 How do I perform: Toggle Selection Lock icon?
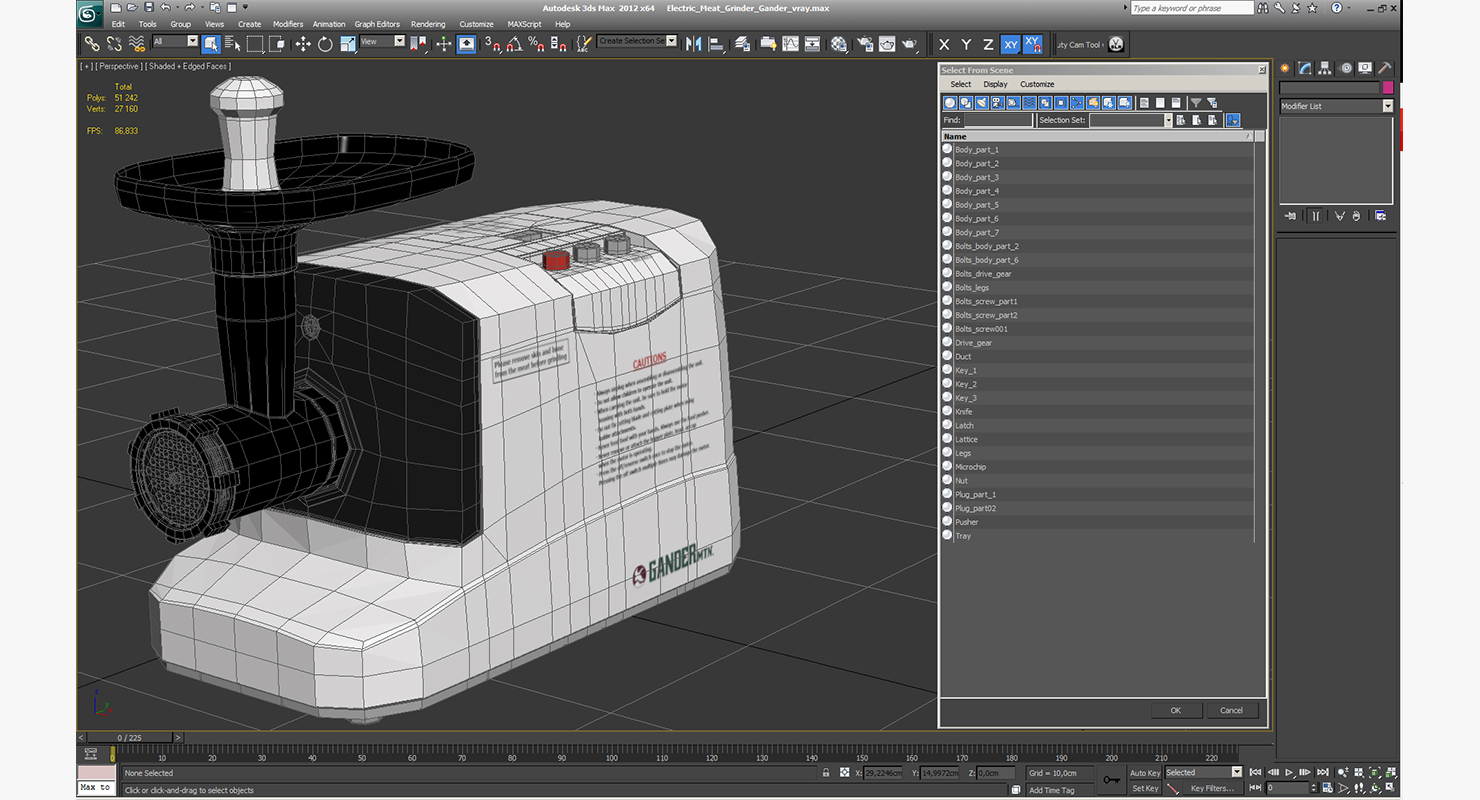(825, 772)
